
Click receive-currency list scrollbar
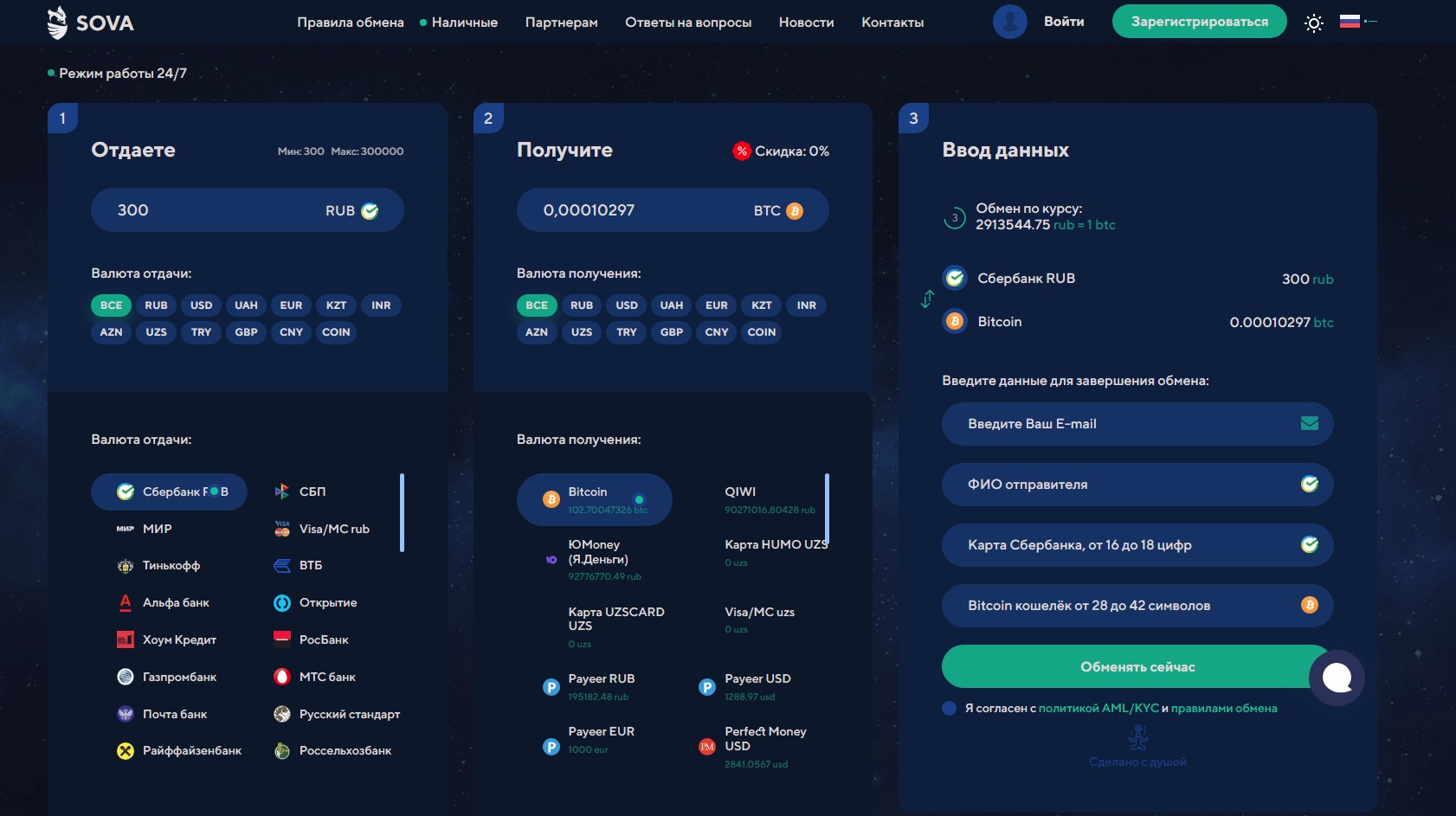pos(827,508)
